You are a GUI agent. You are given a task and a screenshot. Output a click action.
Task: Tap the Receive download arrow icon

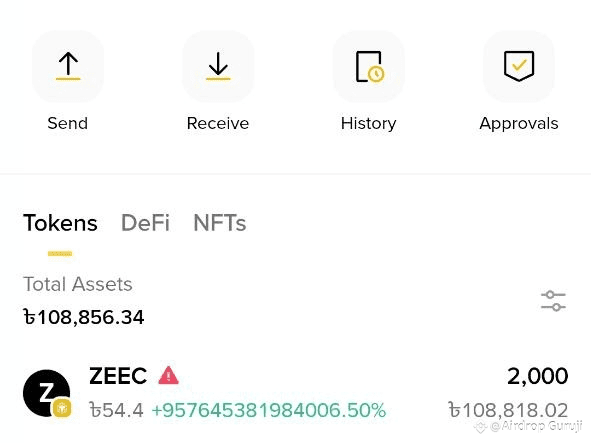tap(218, 66)
